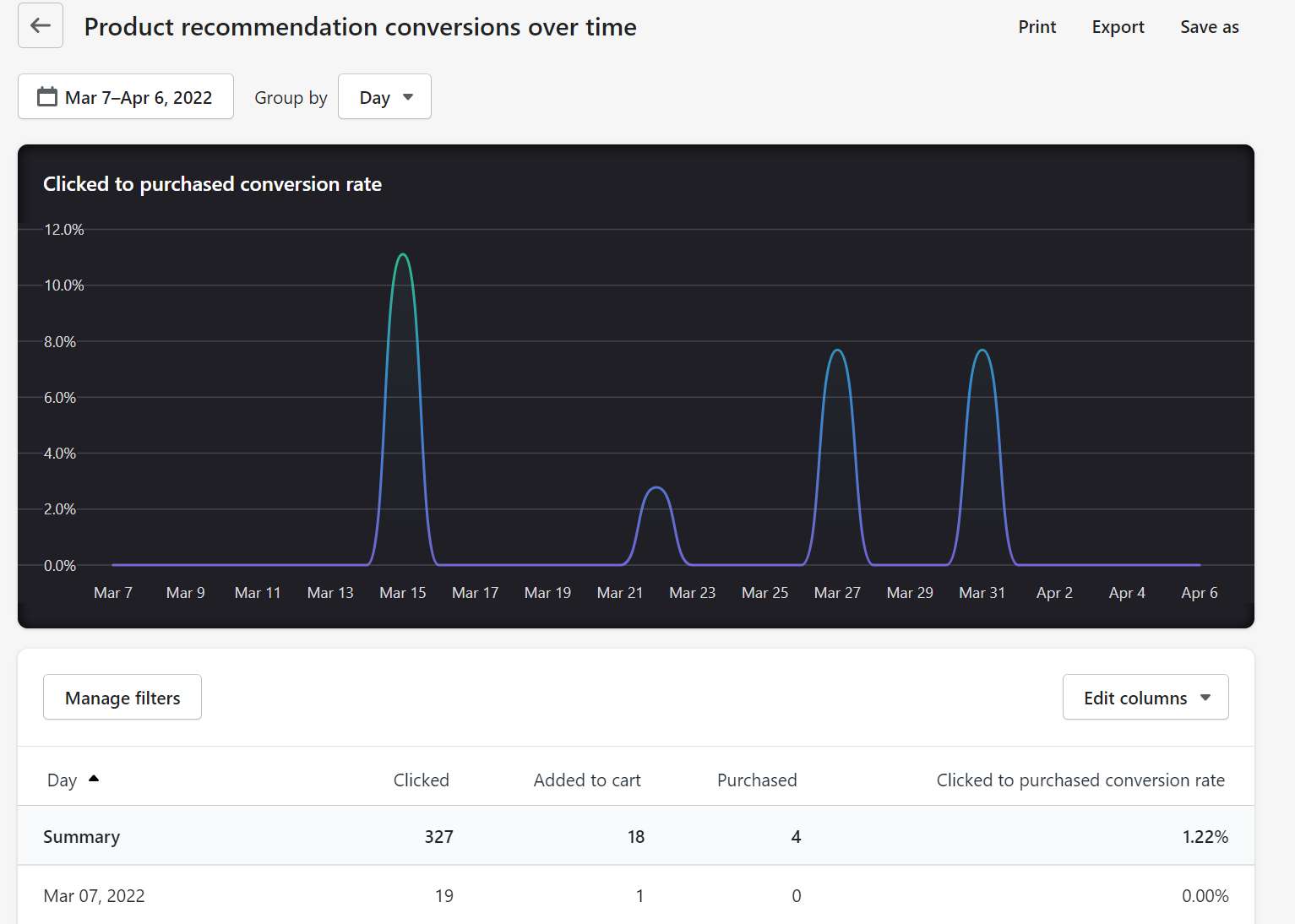Click the page title Product recommendation conversions
Viewport: 1295px width, 924px height.
[360, 27]
